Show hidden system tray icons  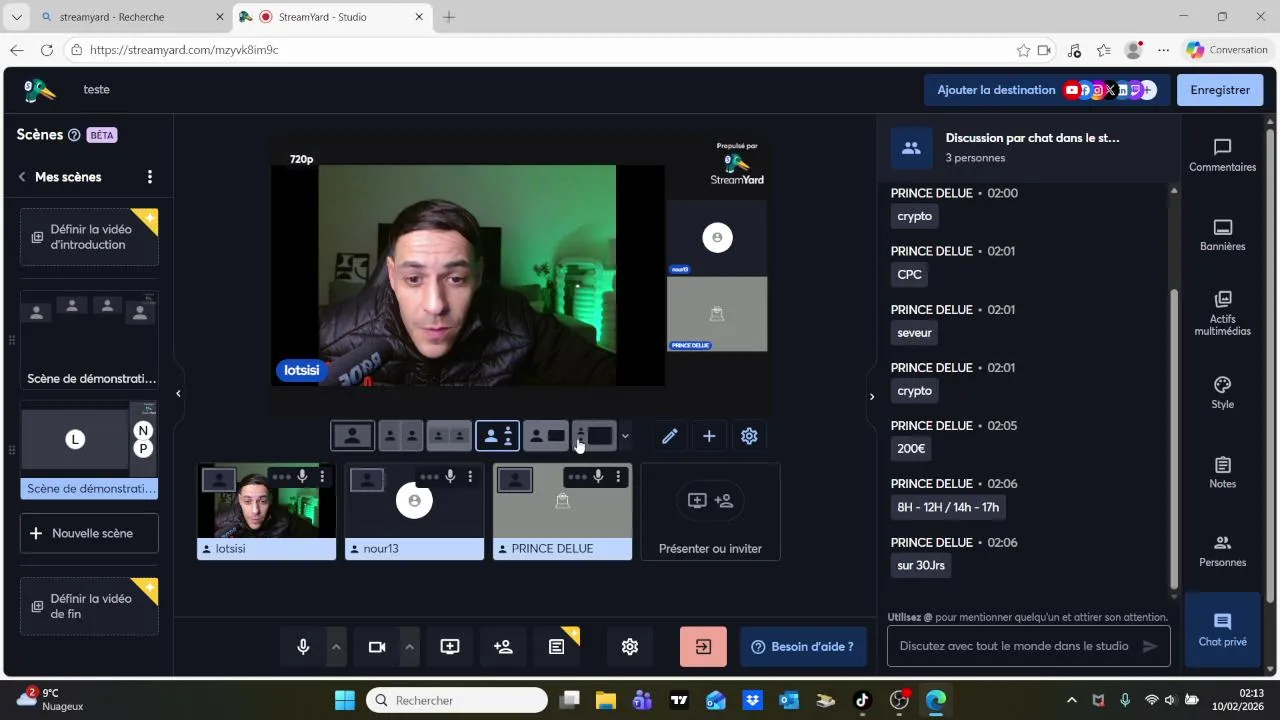coord(1072,700)
